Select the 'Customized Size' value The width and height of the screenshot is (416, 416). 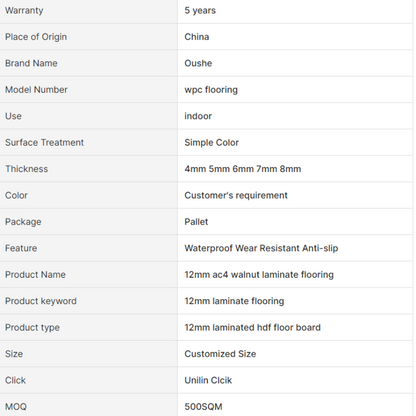(x=220, y=354)
